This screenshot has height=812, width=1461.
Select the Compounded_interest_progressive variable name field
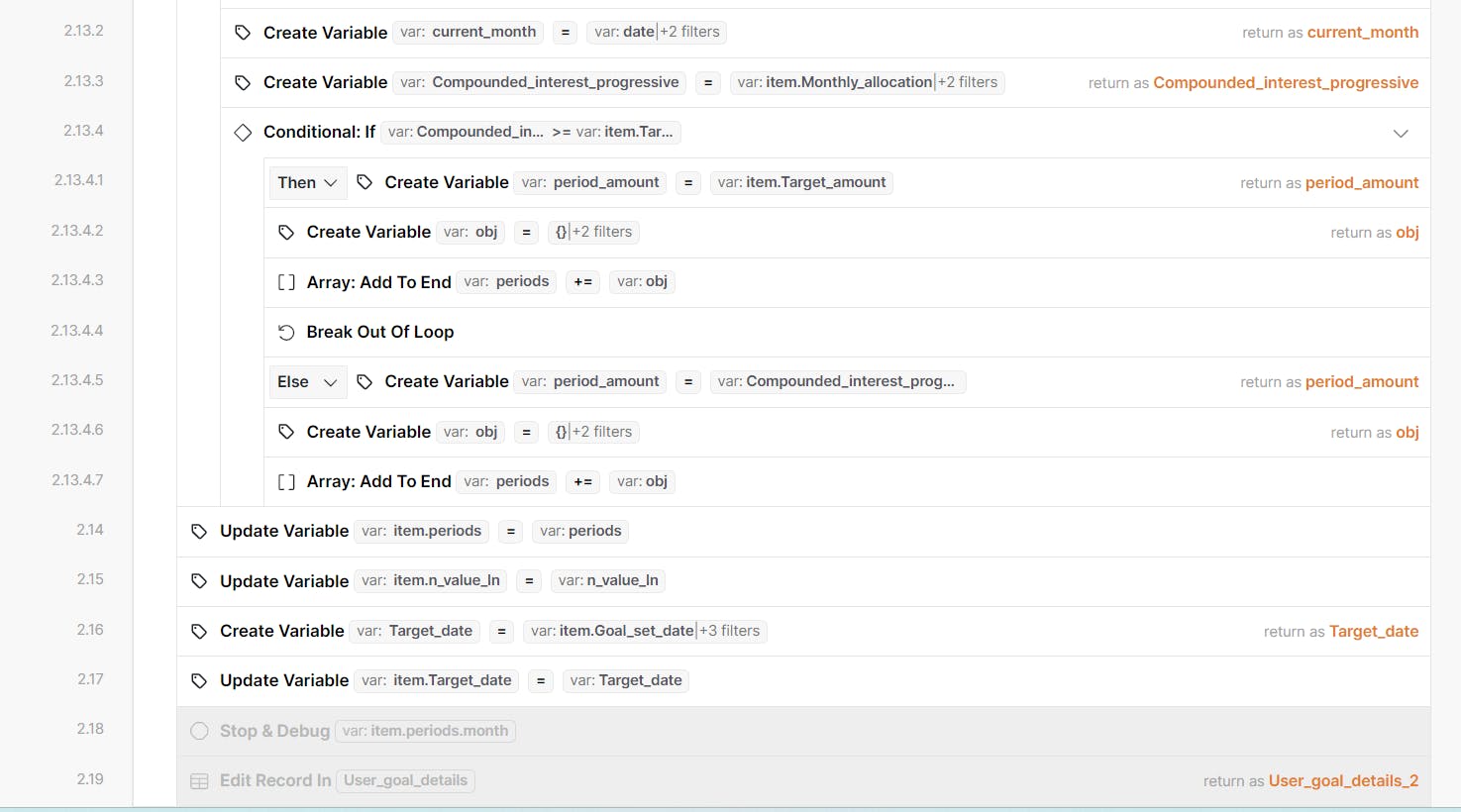click(x=540, y=82)
